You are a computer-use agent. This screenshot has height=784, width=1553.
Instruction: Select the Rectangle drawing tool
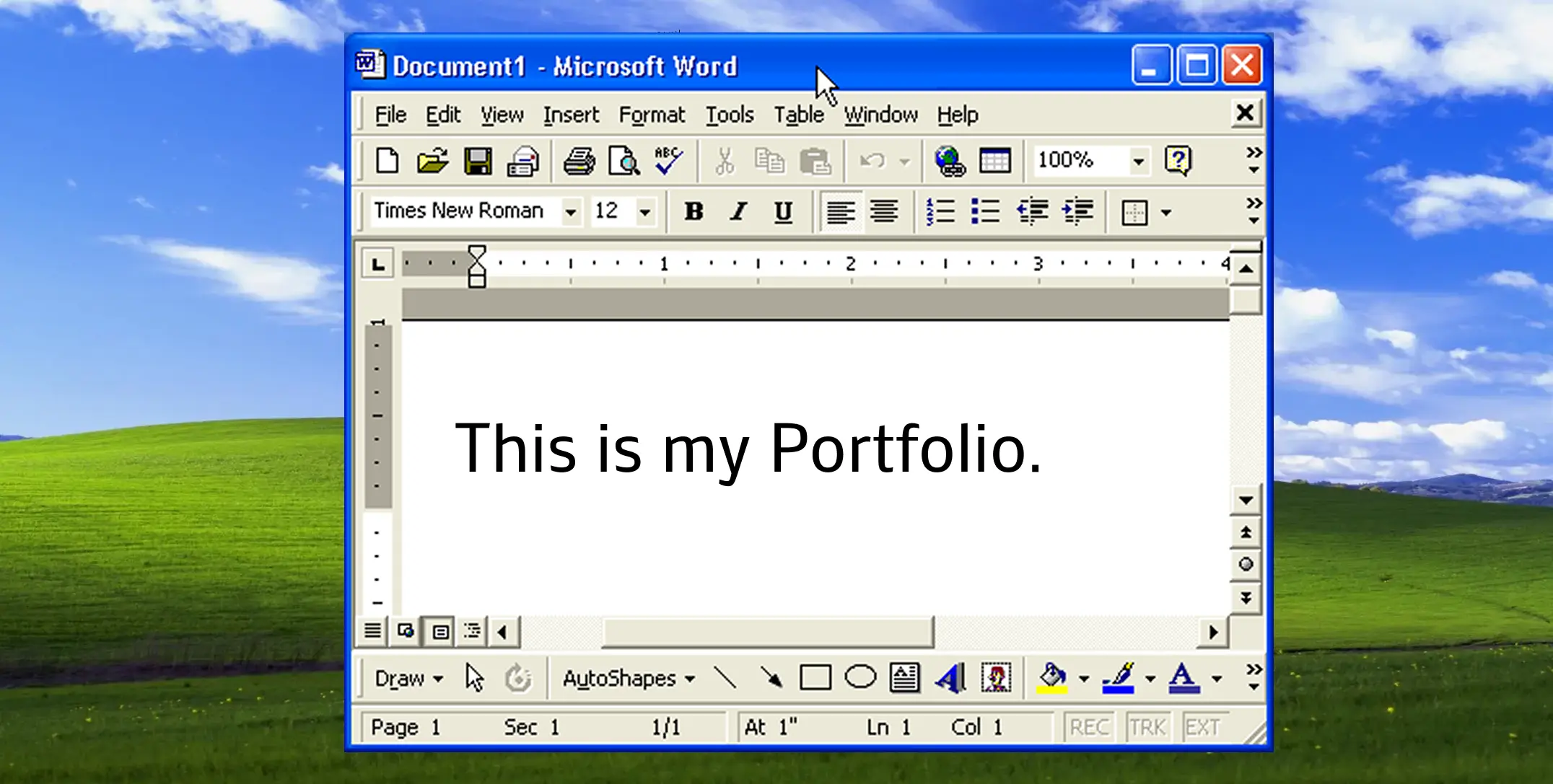pos(815,678)
